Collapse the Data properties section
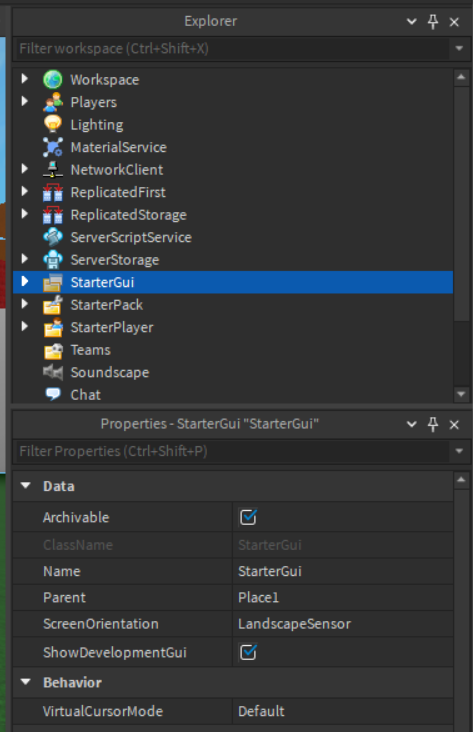The width and height of the screenshot is (473, 732). coord(26,486)
